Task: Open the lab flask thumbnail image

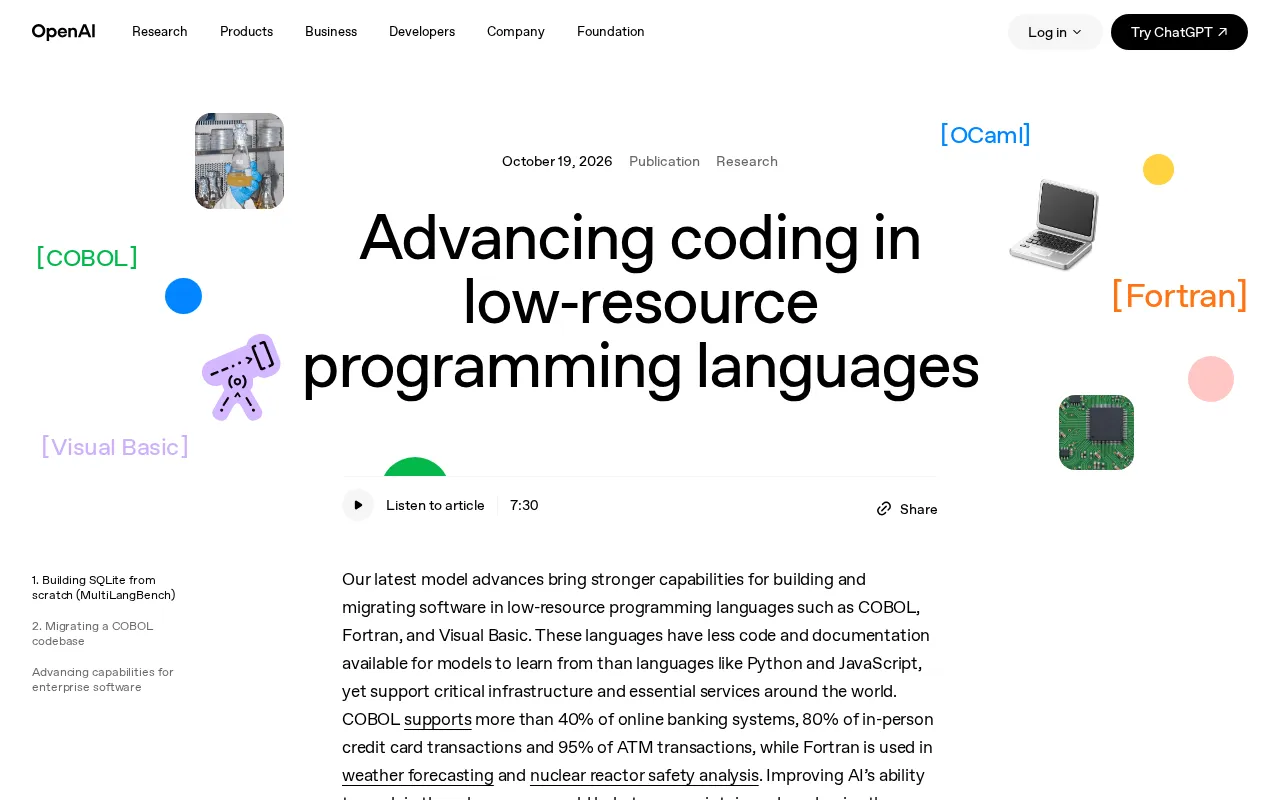Action: 239,161
